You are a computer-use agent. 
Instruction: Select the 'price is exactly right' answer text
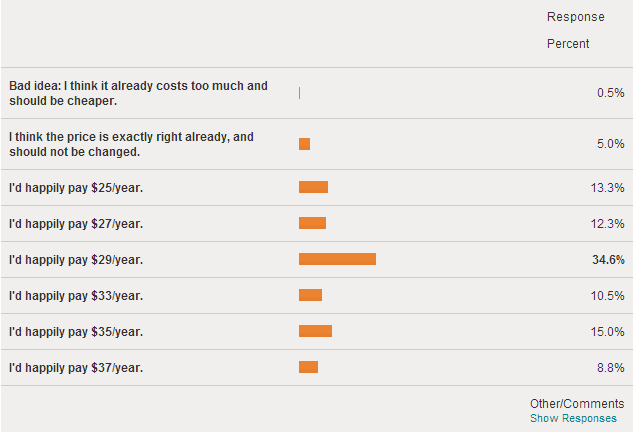(131, 144)
